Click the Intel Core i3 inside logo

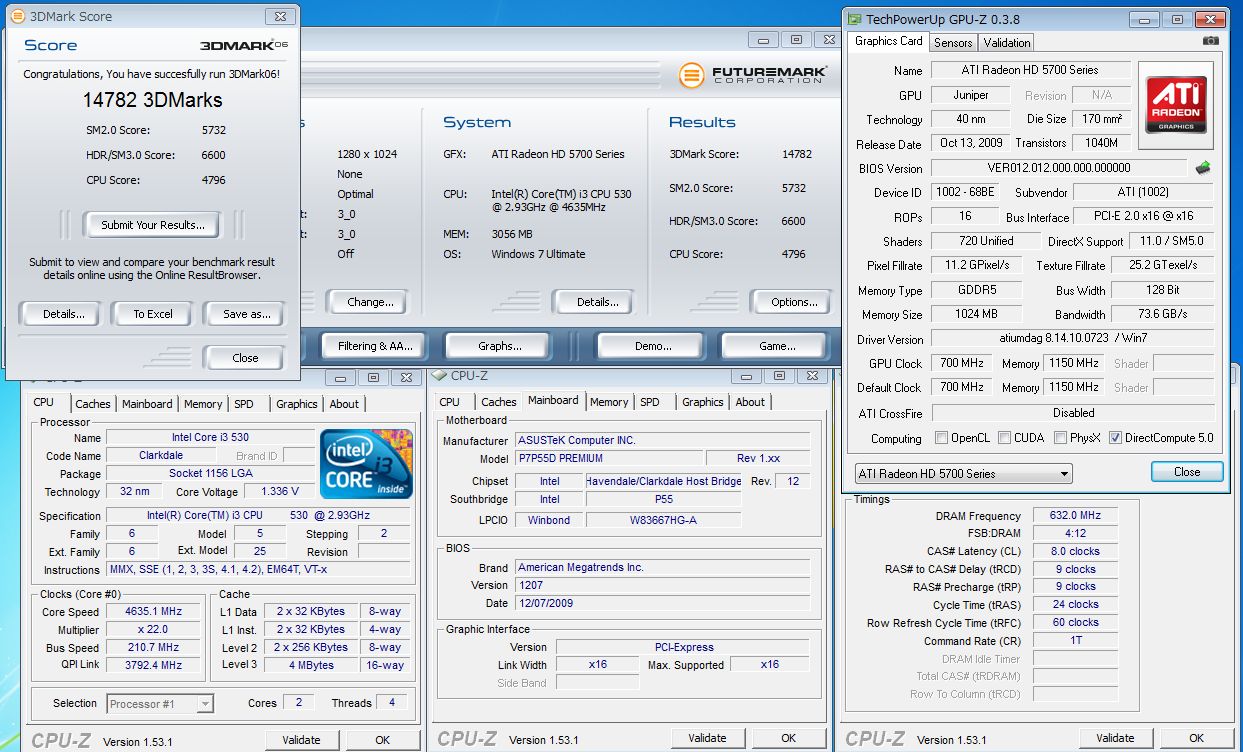click(366, 464)
